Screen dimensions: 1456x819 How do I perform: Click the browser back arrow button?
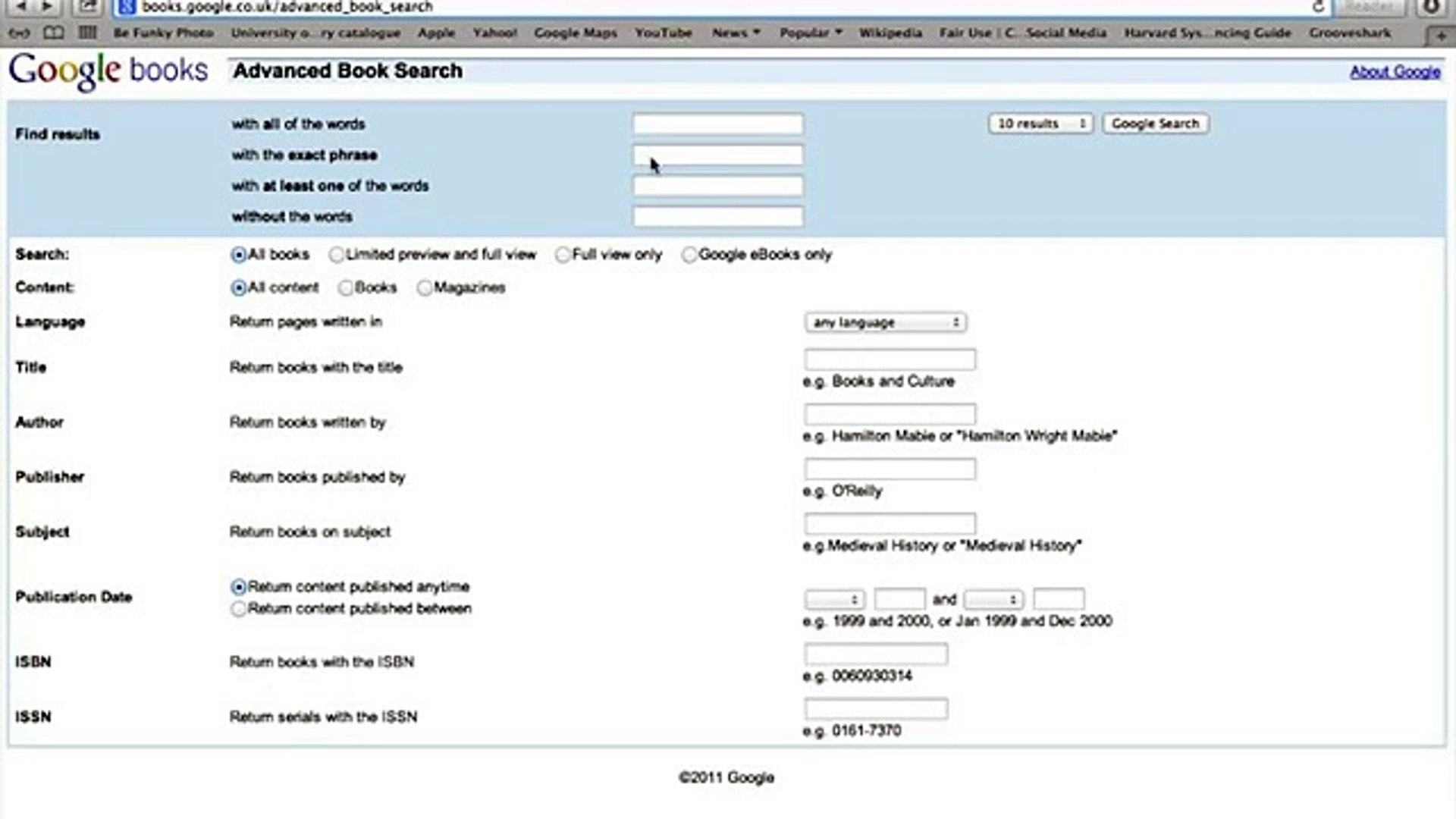click(21, 6)
